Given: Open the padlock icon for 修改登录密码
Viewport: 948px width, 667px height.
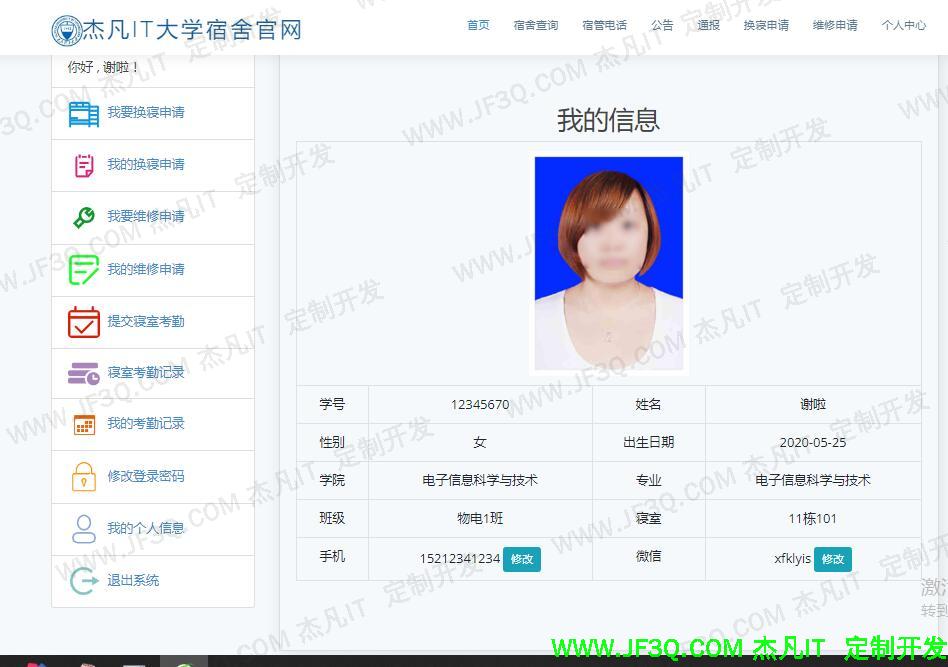Looking at the screenshot, I should [84, 476].
